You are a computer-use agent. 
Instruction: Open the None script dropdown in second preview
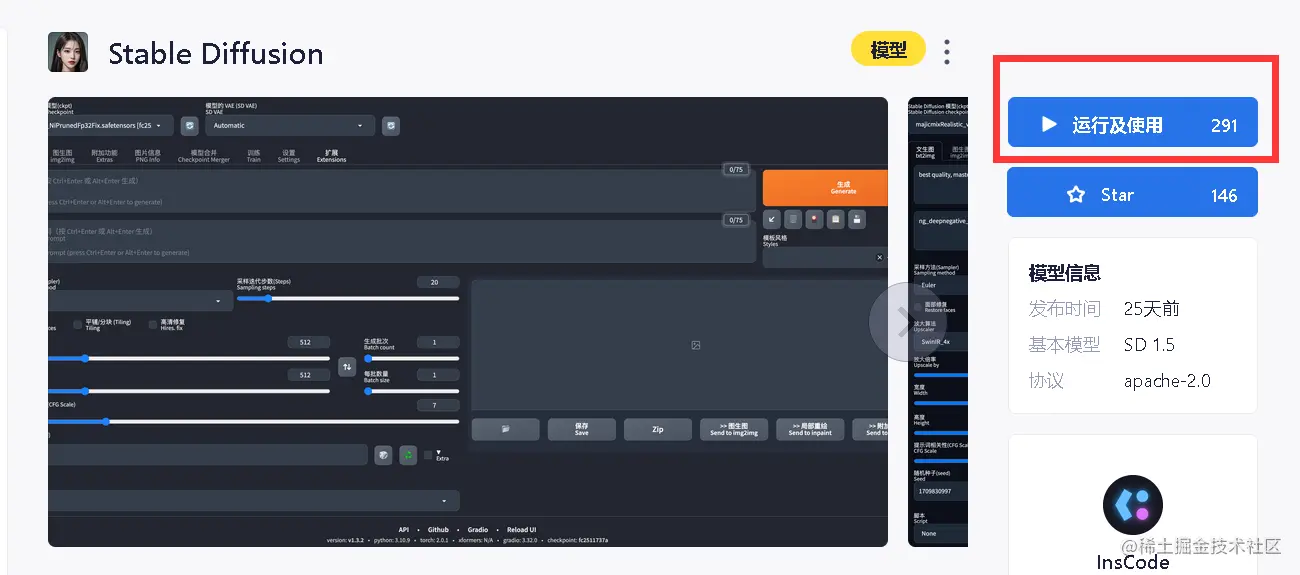point(940,533)
